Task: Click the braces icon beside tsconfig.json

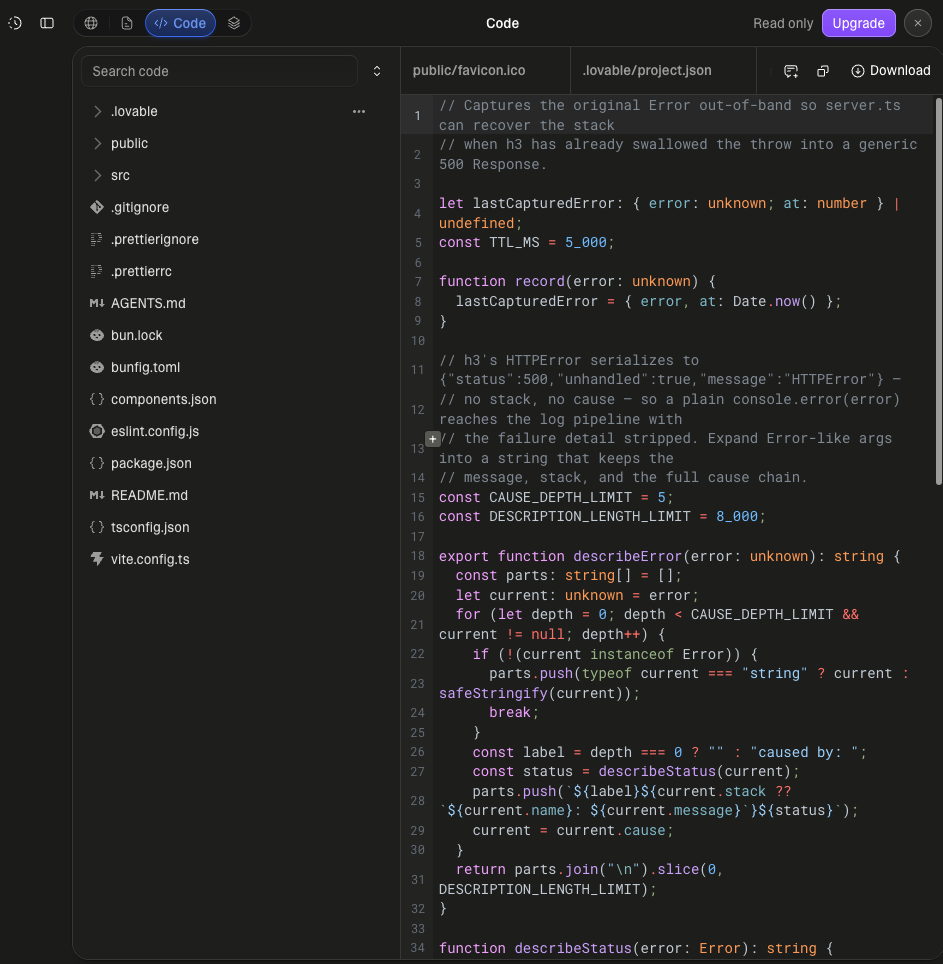Action: [97, 527]
